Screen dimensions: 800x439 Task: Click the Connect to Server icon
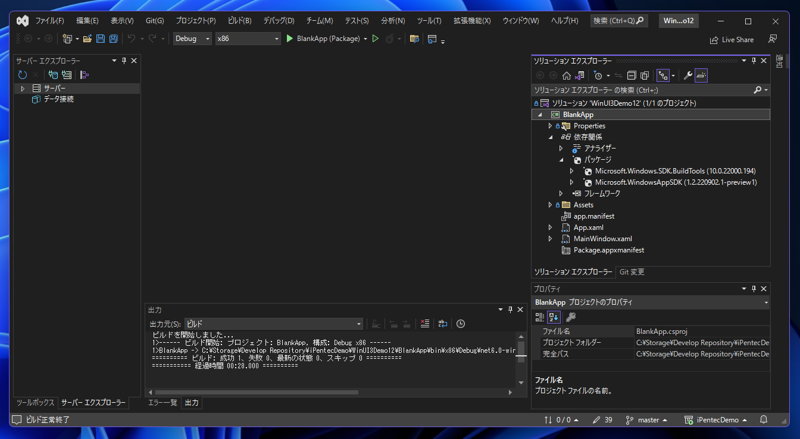pos(67,75)
